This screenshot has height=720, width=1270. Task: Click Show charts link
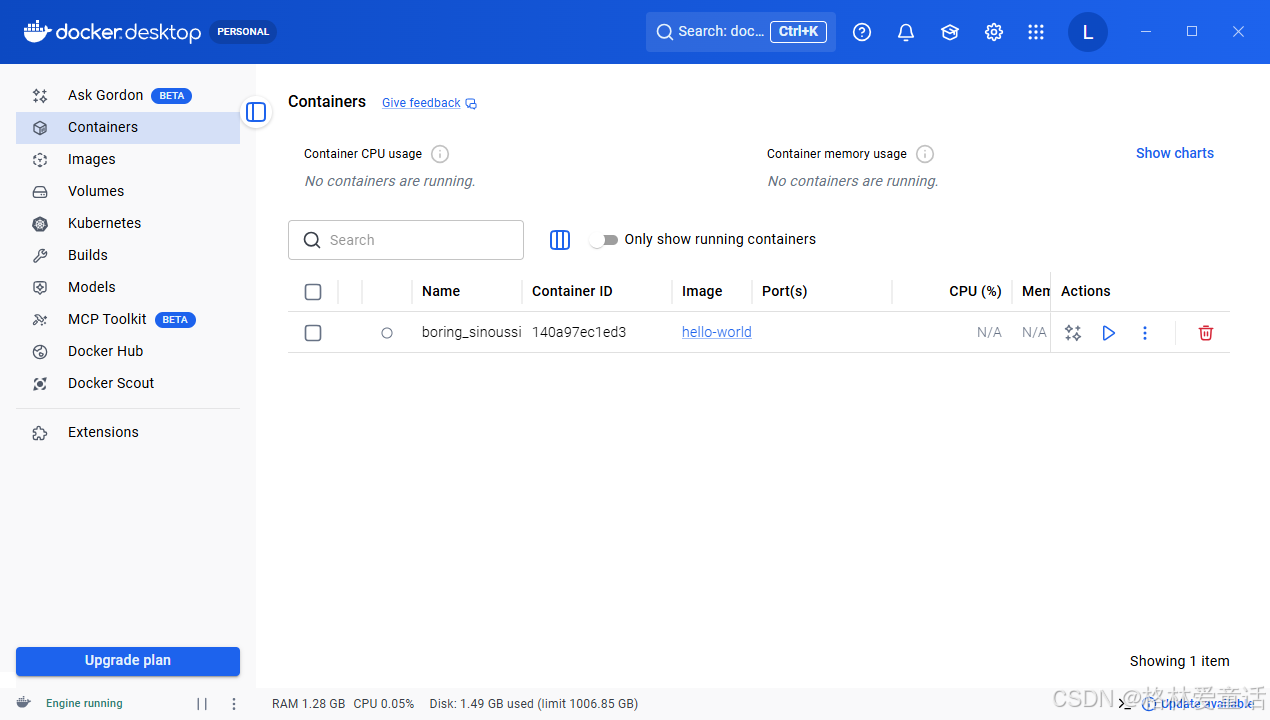[1175, 153]
